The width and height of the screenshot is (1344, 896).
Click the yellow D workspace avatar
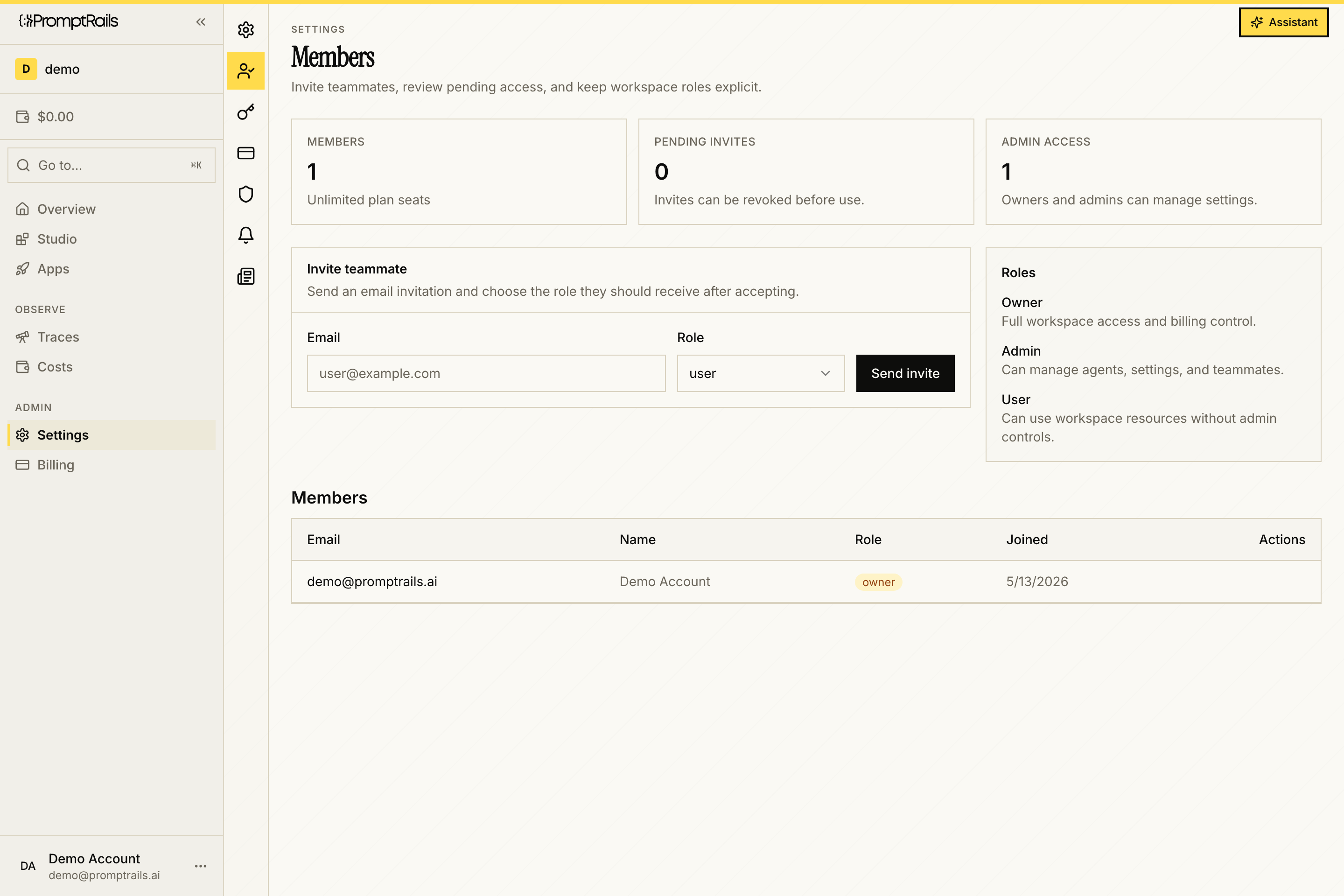(x=26, y=69)
